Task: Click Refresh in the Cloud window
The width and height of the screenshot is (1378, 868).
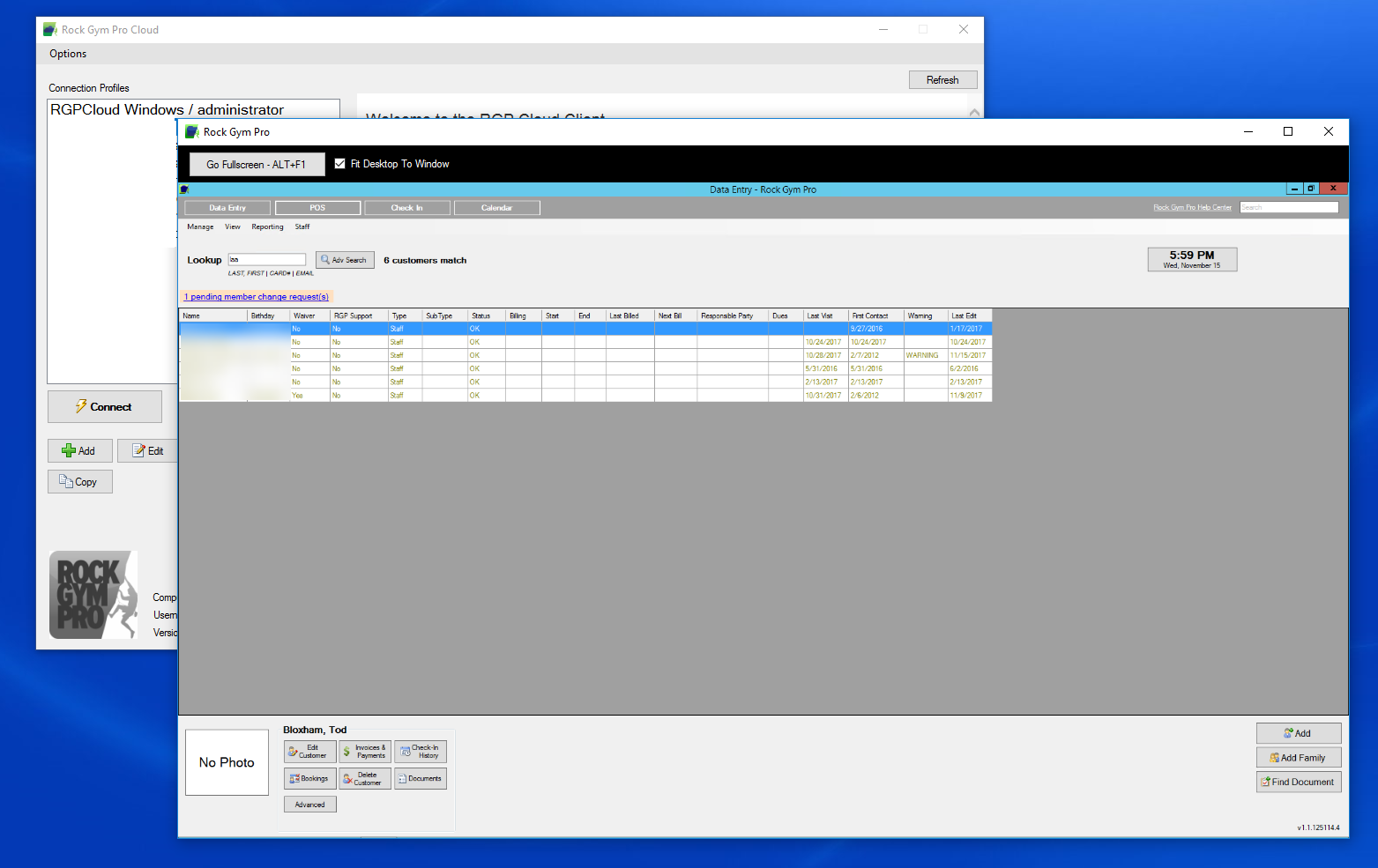Action: click(x=943, y=80)
